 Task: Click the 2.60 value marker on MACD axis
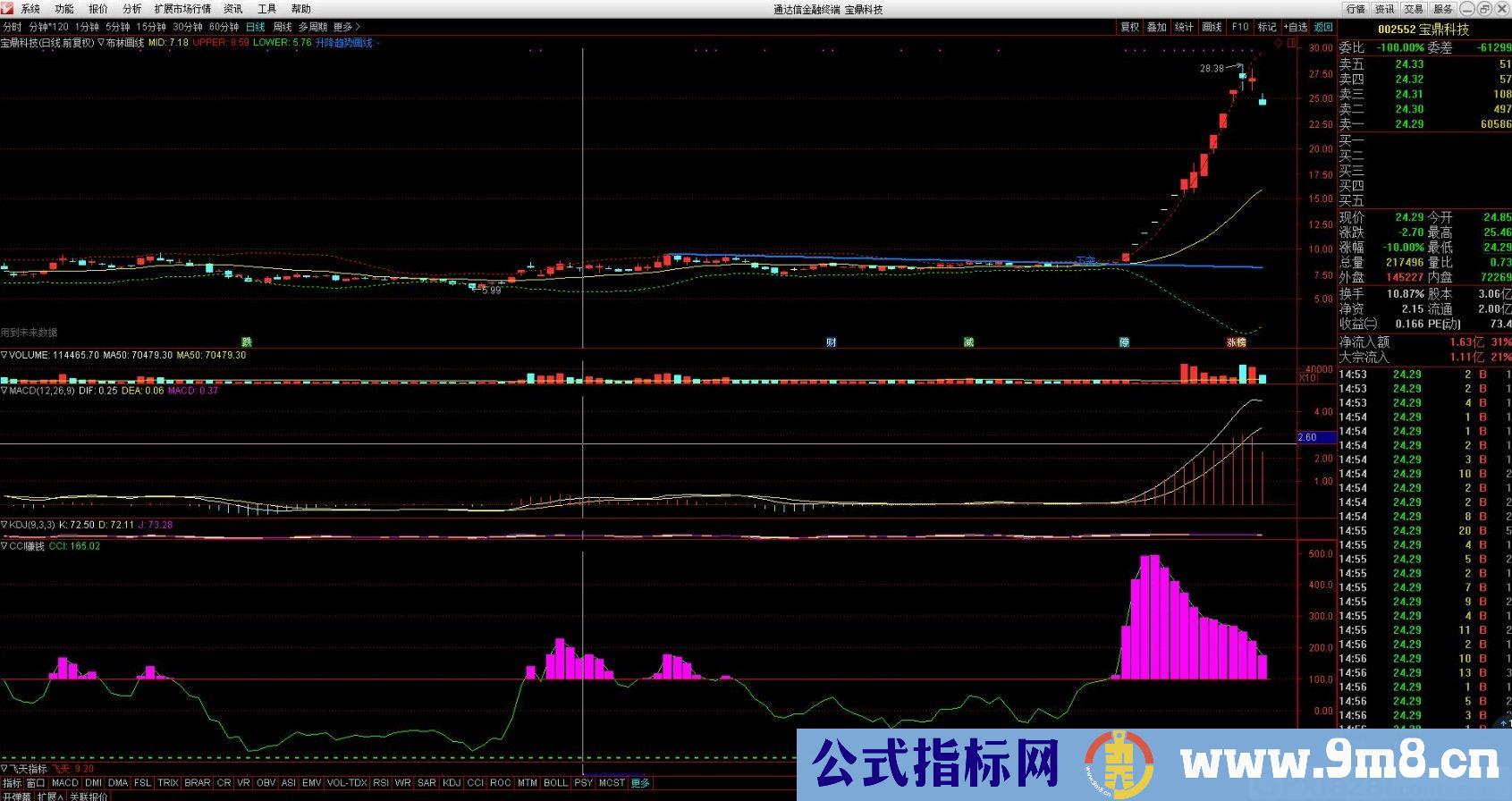click(1307, 437)
